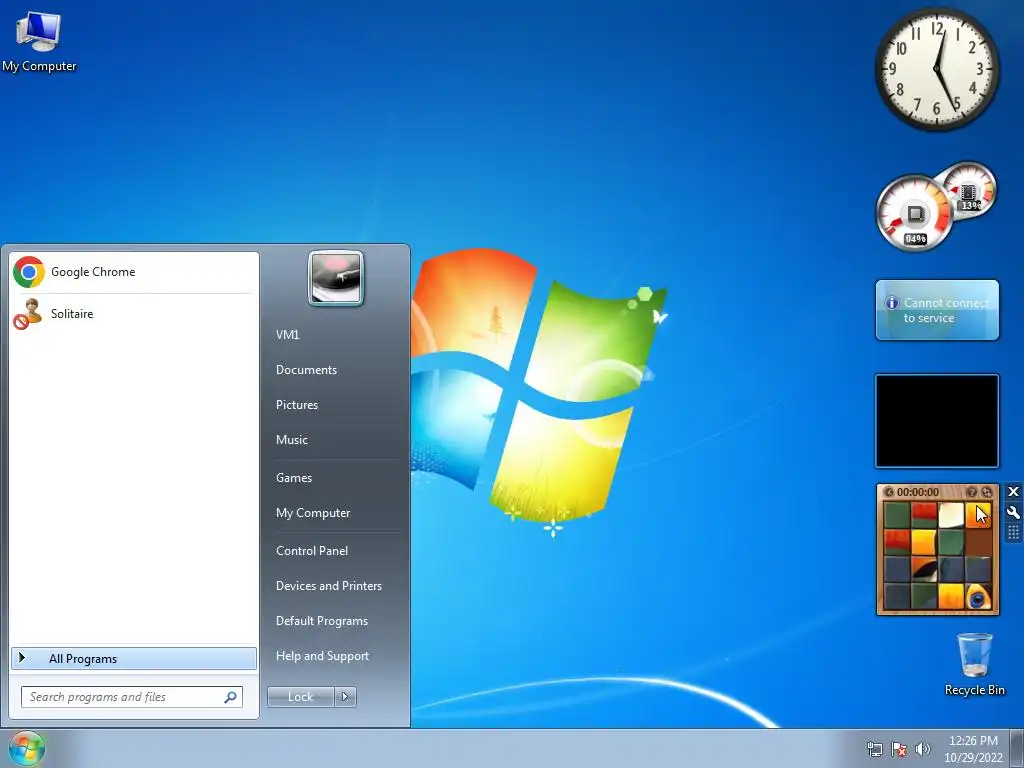
Task: Open the shutdown options arrow beside Lock
Action: click(345, 697)
